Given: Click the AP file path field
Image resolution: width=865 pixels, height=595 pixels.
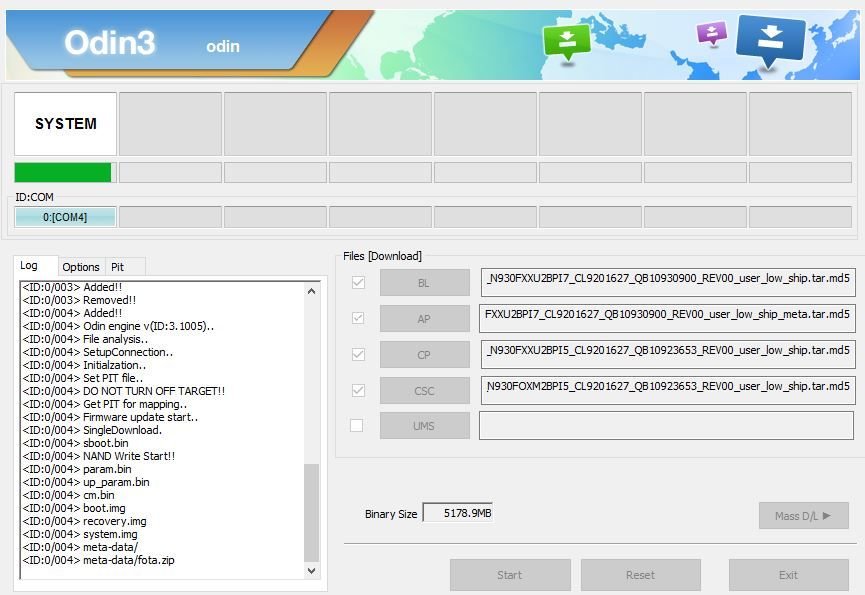Looking at the screenshot, I should 668,318.
